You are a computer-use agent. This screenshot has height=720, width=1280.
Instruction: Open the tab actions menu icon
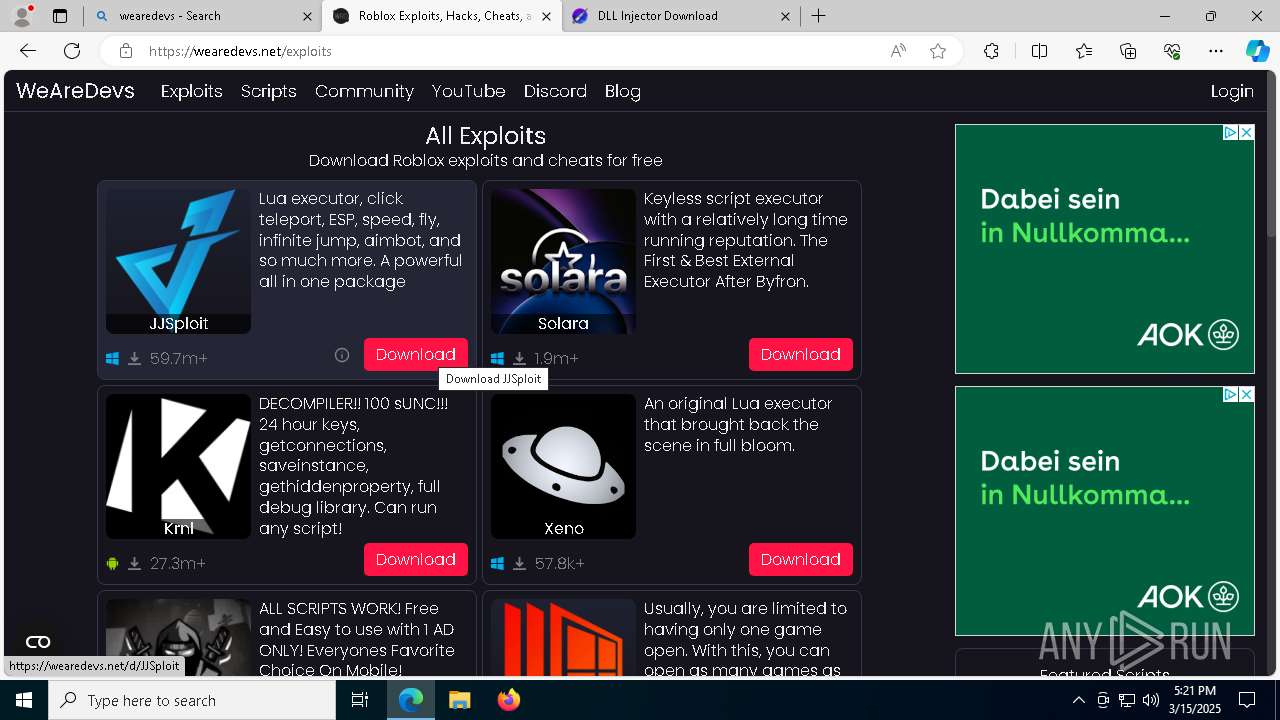(x=60, y=16)
